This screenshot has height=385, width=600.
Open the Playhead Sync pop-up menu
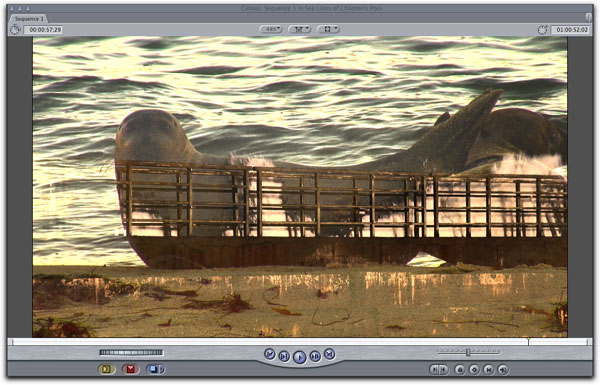pos(299,29)
